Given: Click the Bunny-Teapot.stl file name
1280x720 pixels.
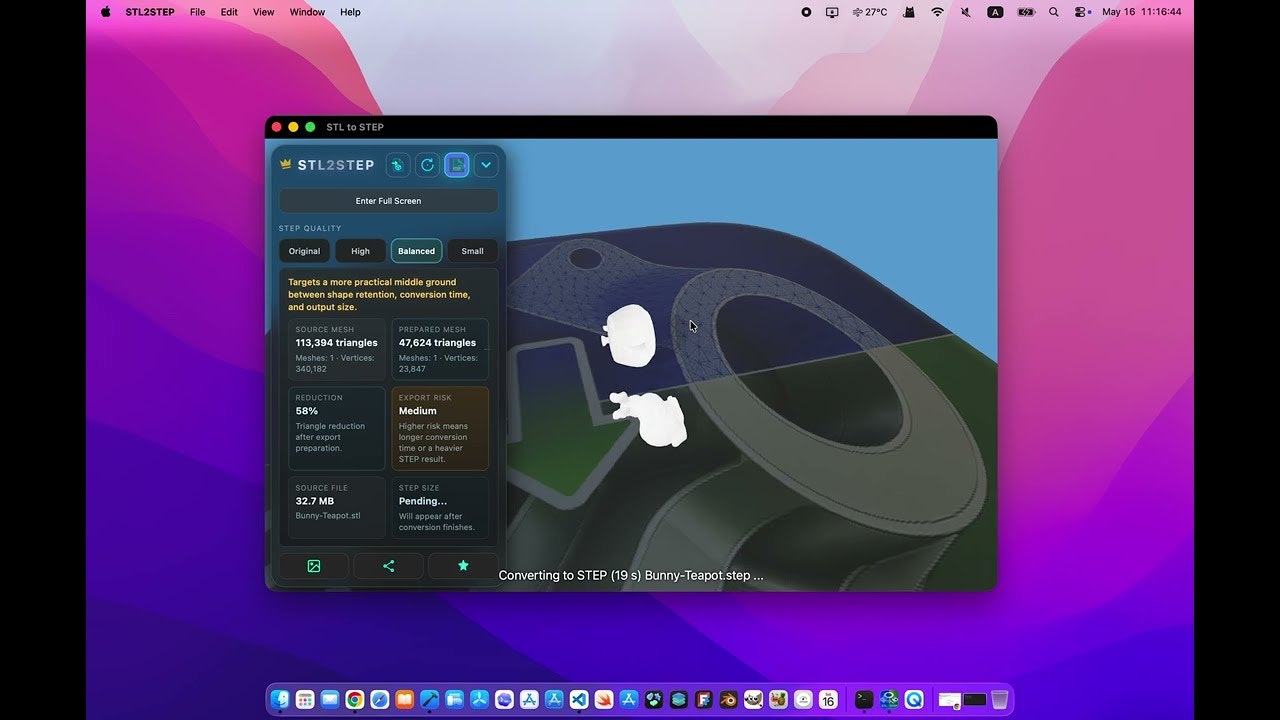Looking at the screenshot, I should pos(328,516).
